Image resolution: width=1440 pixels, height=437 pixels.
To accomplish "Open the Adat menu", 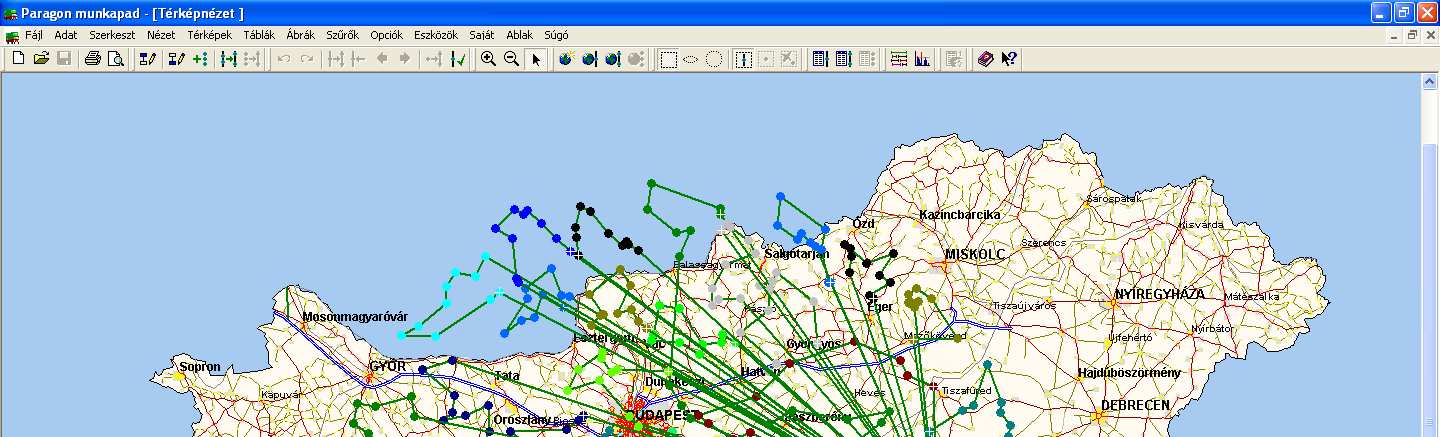I will click(66, 35).
